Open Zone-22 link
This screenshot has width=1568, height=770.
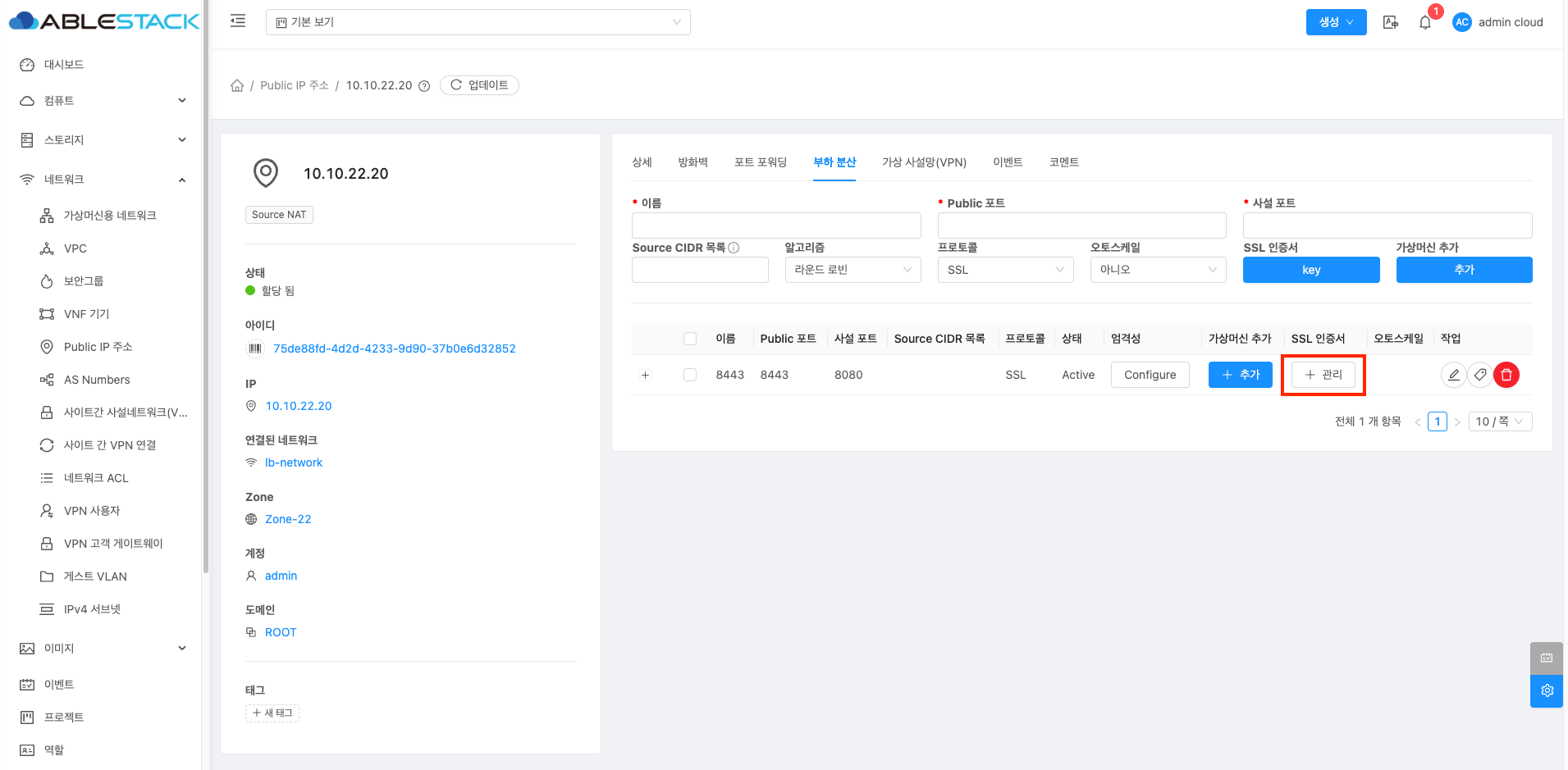(x=288, y=519)
